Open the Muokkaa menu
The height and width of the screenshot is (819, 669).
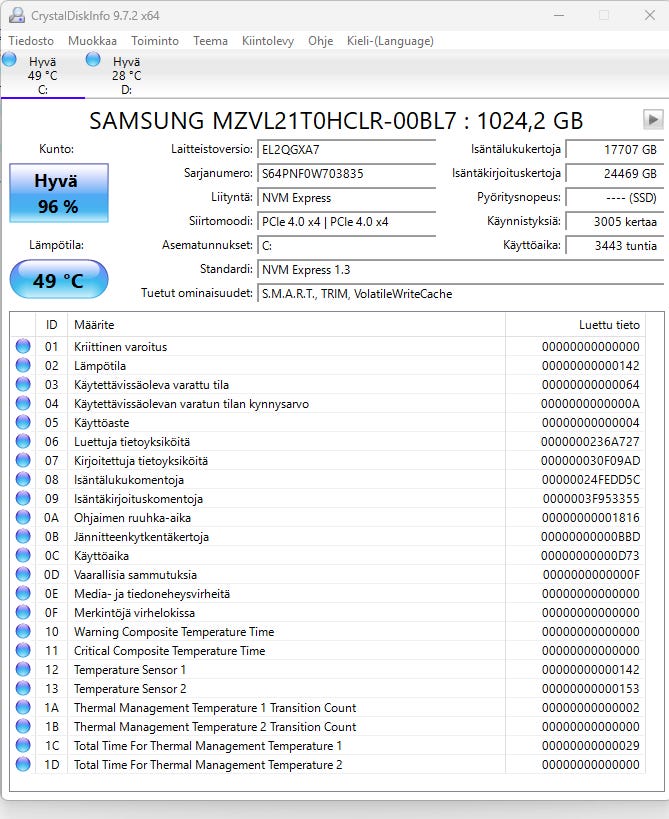tap(92, 41)
